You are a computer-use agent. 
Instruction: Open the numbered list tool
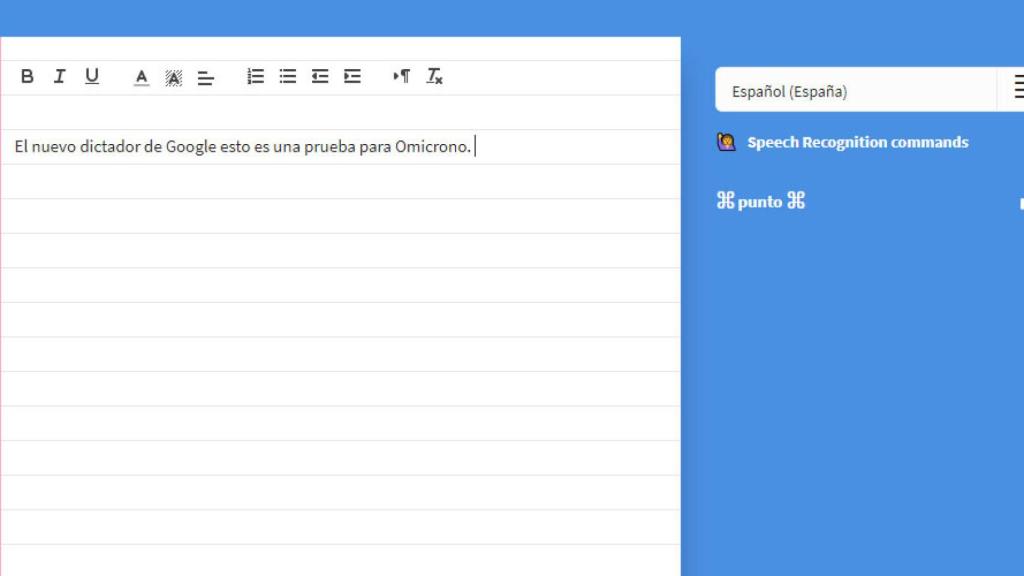254,75
